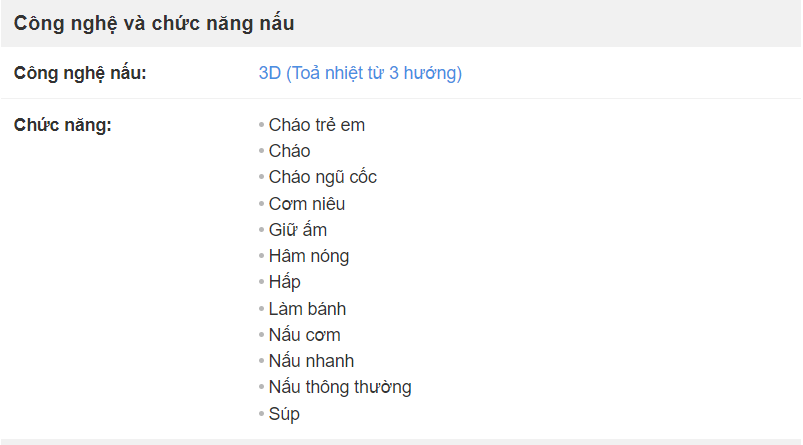Click the bullet beside Súp
The height and width of the screenshot is (445, 803).
coord(261,413)
